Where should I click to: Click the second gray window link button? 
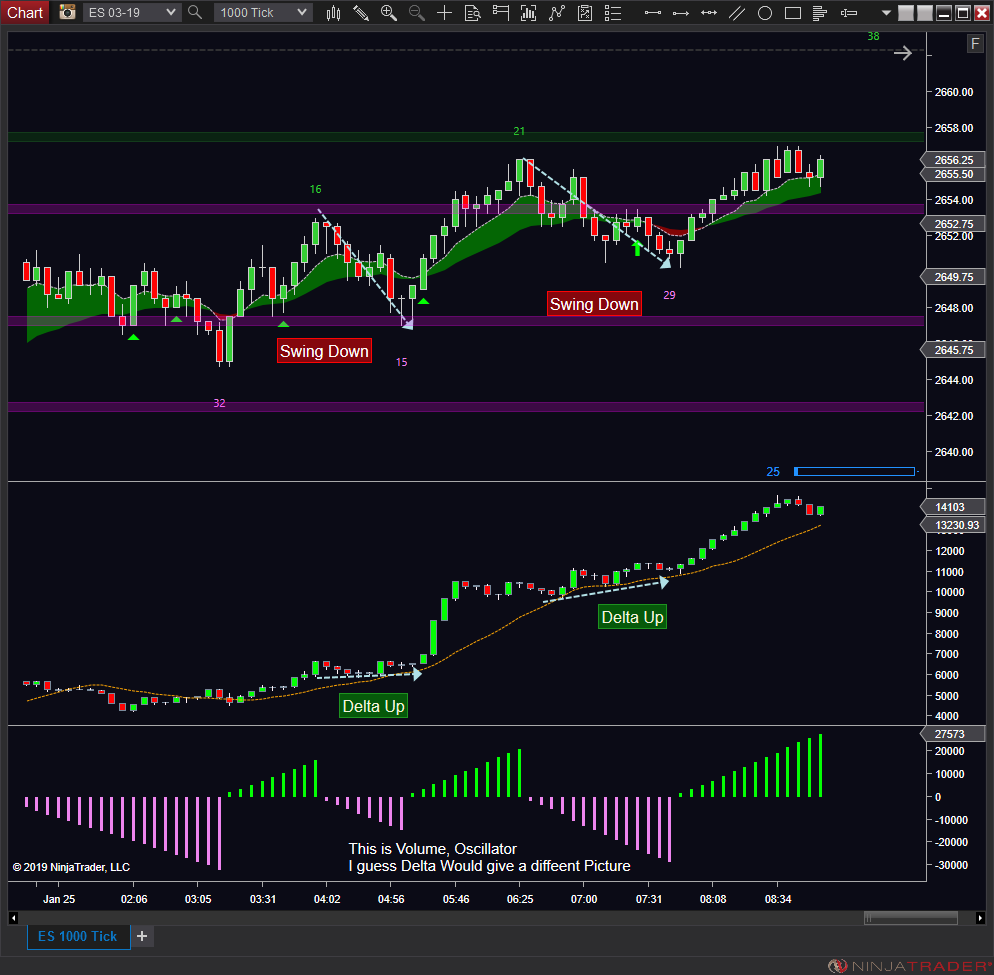tap(925, 13)
